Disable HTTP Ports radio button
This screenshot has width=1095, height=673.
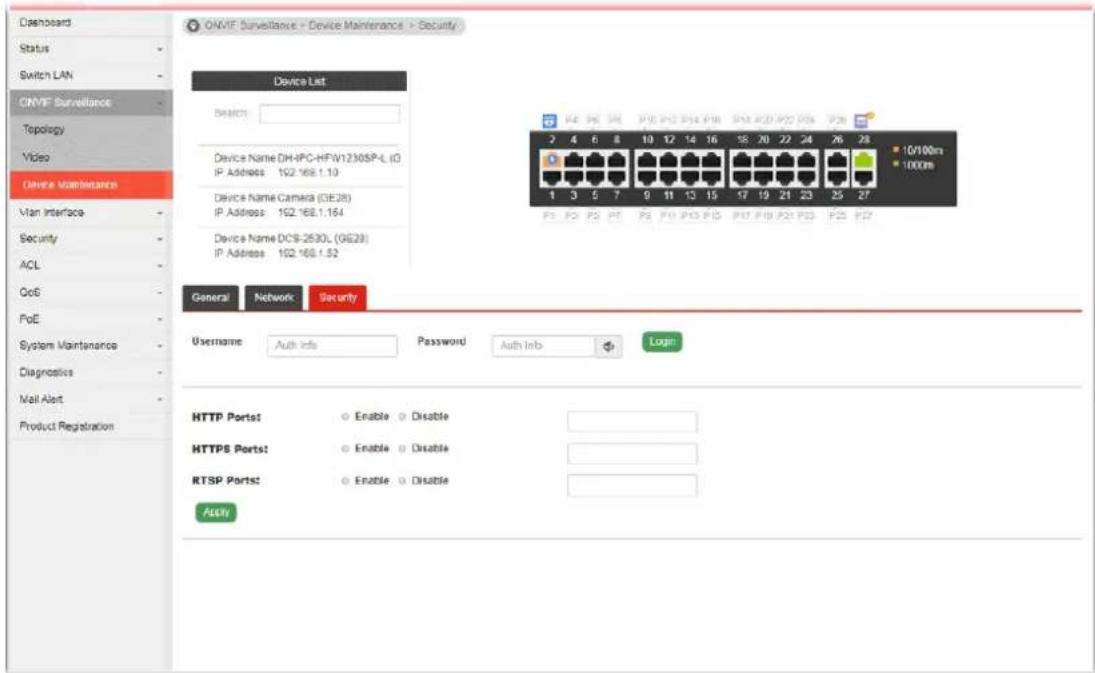[402, 417]
